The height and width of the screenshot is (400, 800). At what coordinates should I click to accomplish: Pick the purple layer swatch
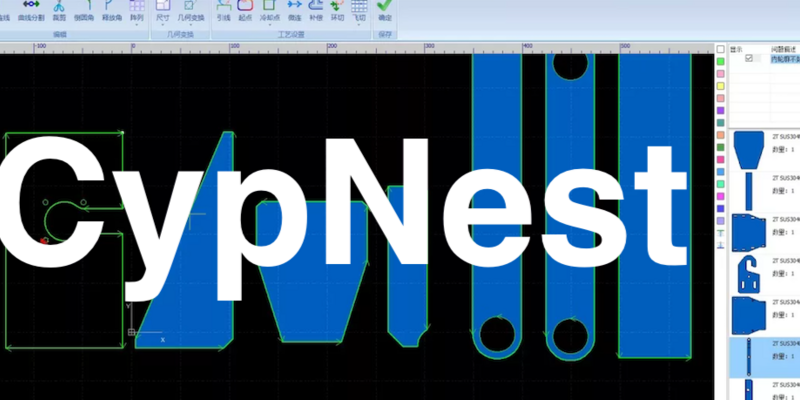point(720,111)
